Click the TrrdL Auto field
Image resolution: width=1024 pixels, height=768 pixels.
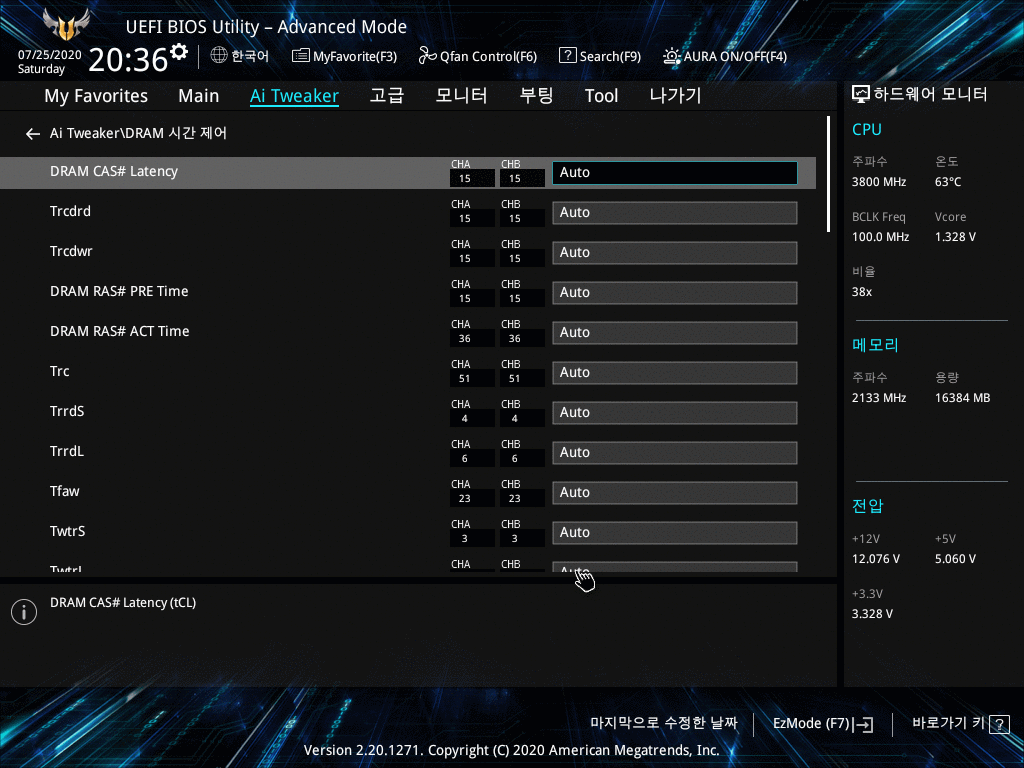(675, 453)
